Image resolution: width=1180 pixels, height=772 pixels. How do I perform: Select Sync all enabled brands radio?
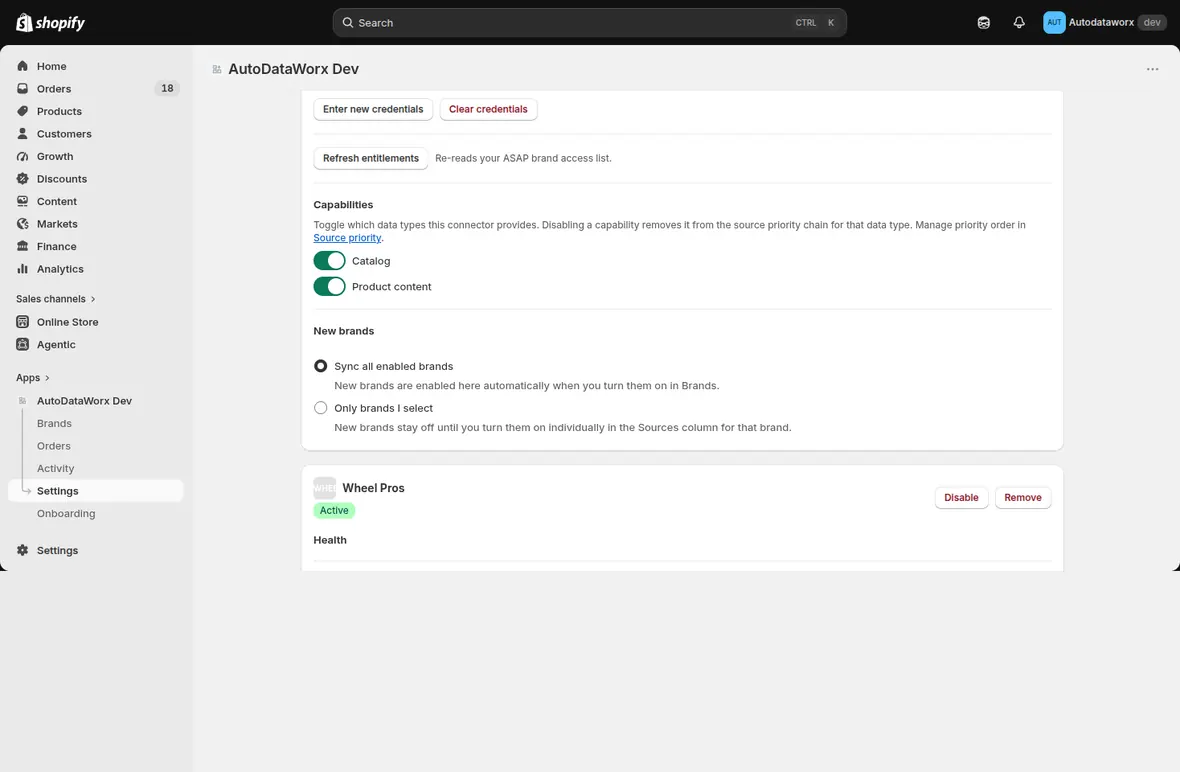click(321, 366)
